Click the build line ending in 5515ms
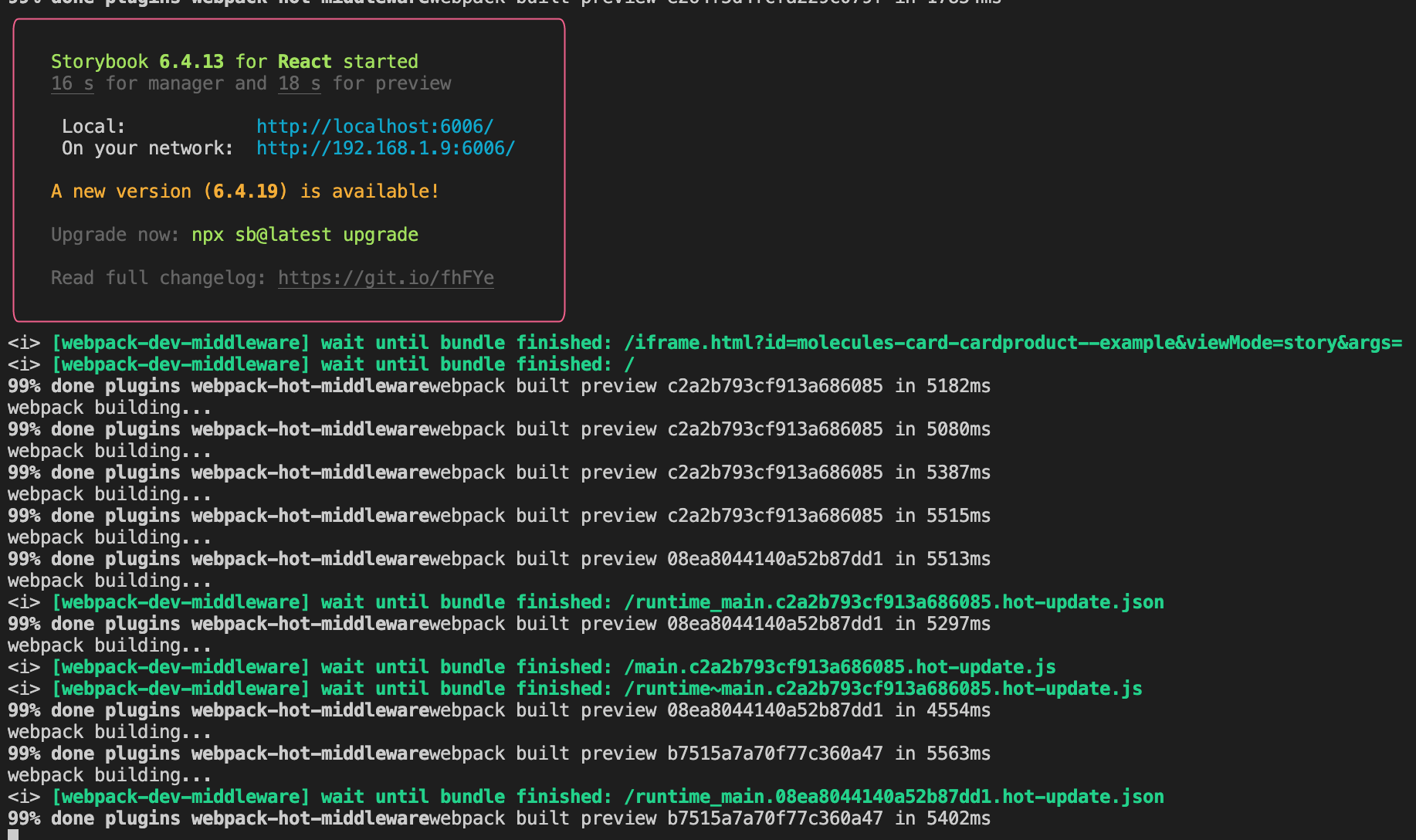Viewport: 1416px width, 840px height. tap(499, 515)
